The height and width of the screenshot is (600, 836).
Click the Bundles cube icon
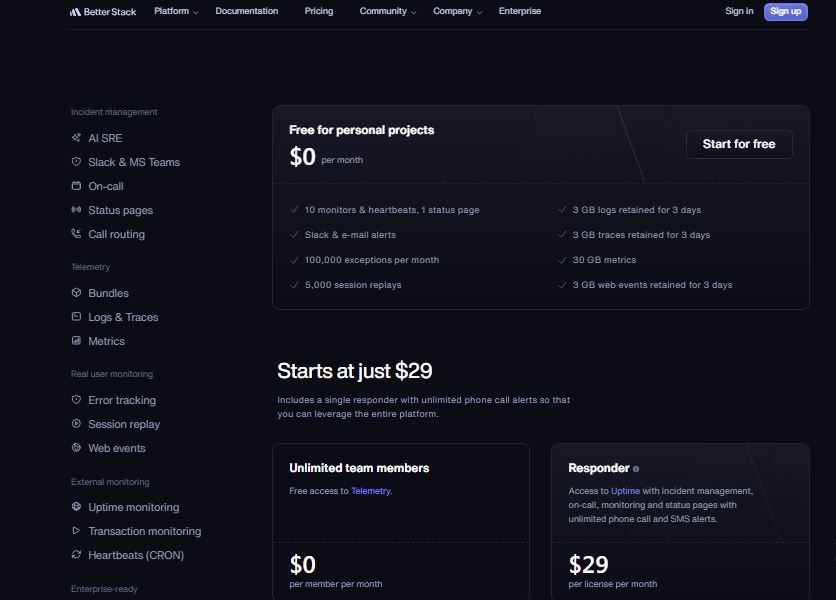(76, 292)
